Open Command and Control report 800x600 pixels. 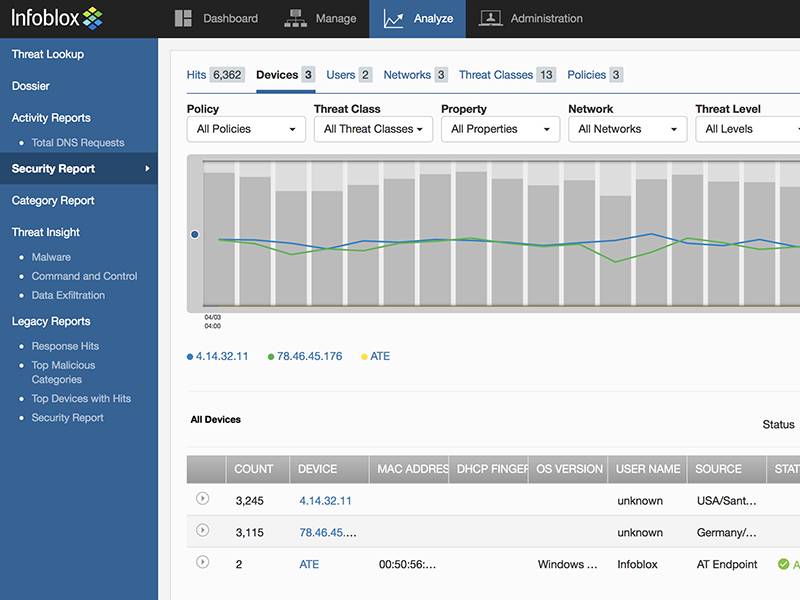point(84,276)
